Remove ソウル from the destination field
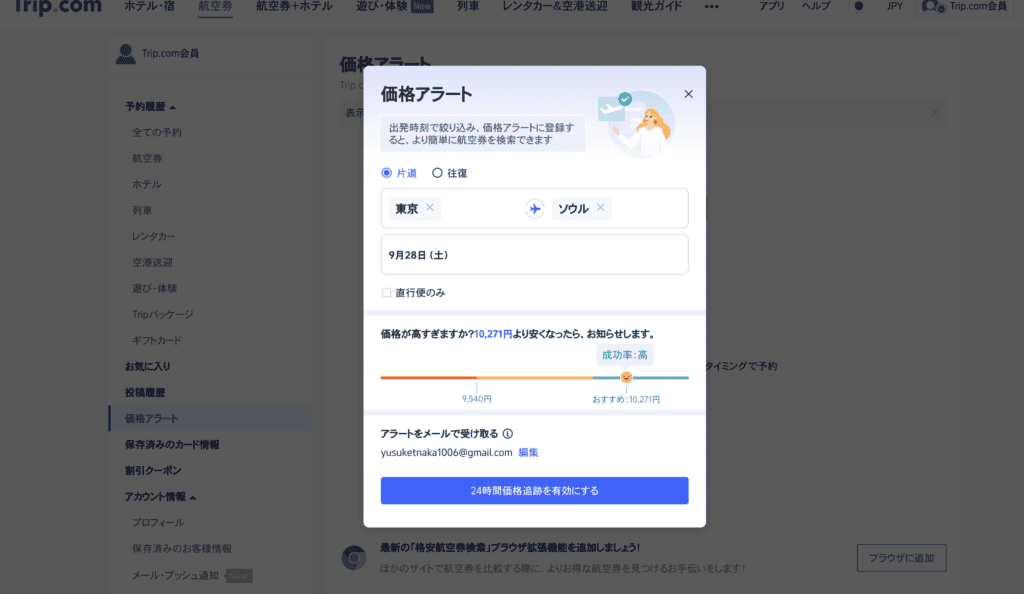Screen dimensions: 1024x594 [x=600, y=208]
